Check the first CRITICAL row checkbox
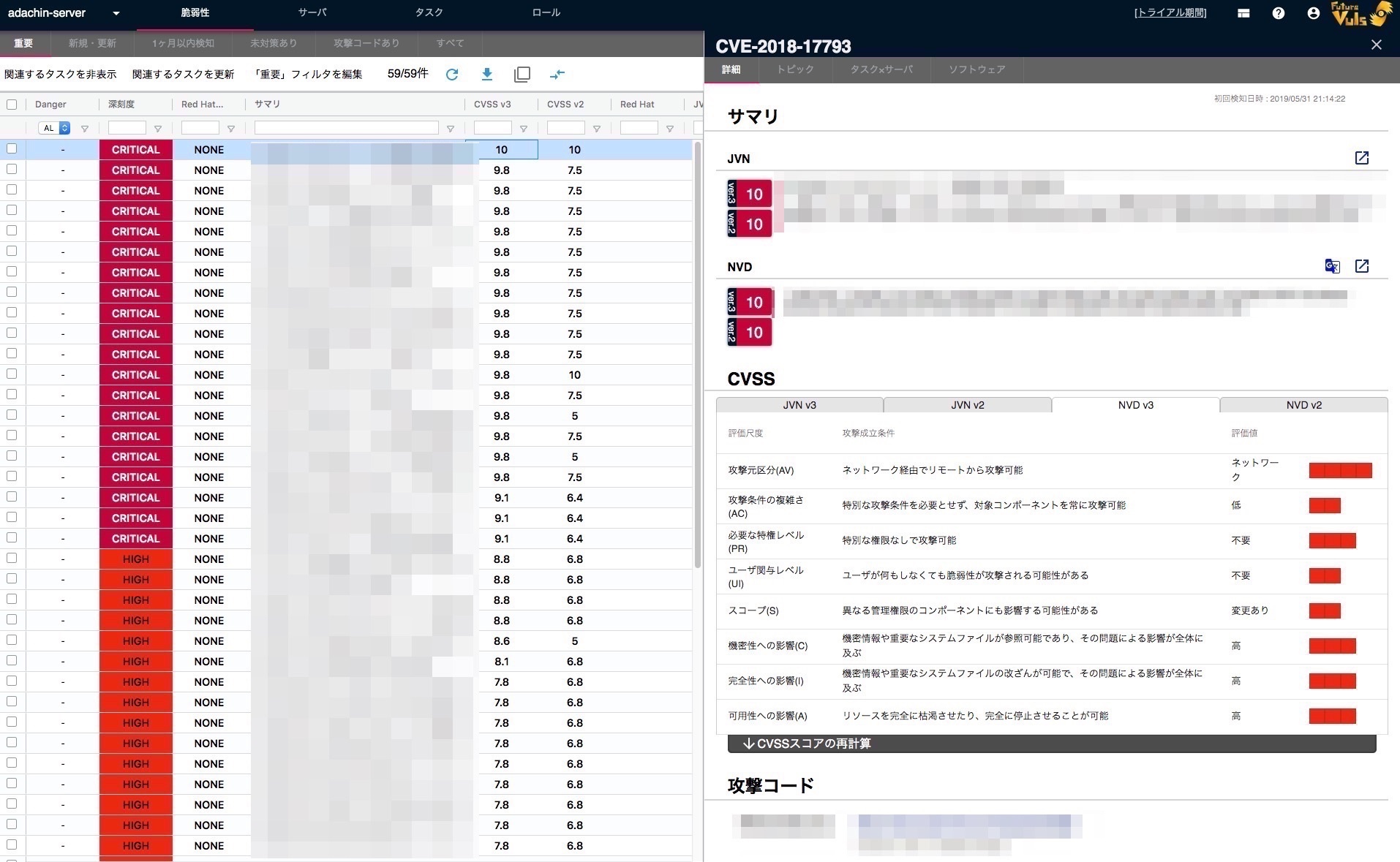 (x=12, y=149)
